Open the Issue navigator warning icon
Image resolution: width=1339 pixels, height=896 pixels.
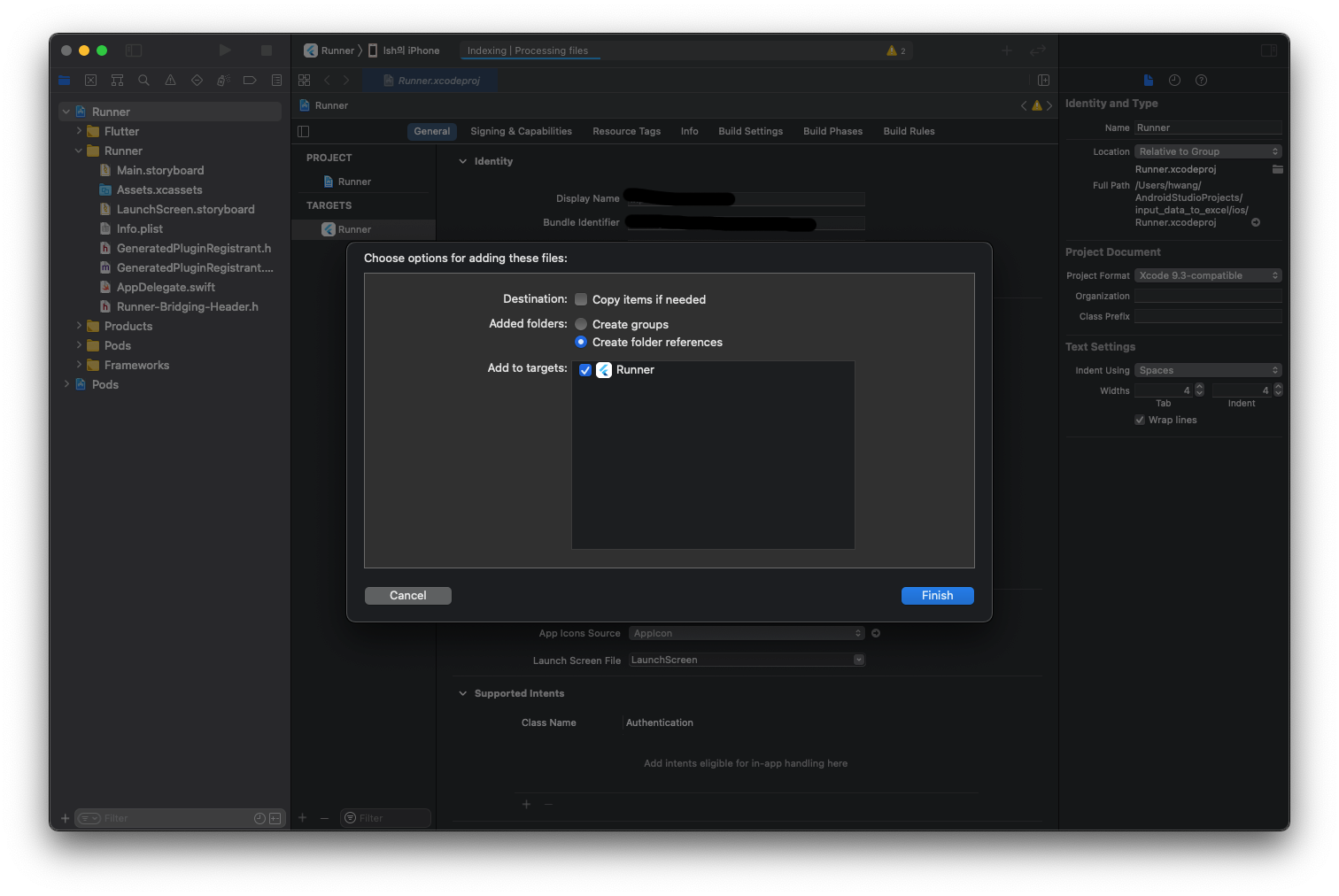(170, 81)
